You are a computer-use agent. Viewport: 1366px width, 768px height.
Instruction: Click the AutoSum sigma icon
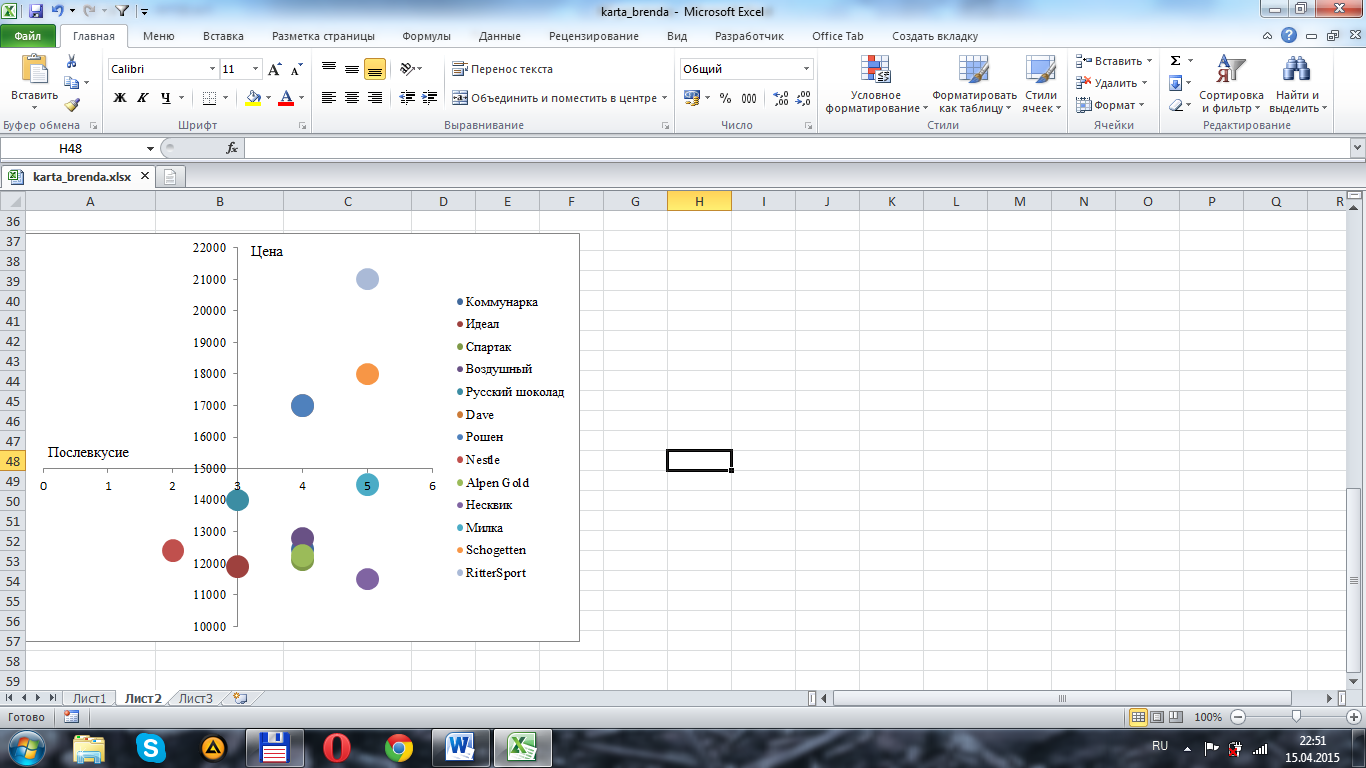click(1176, 61)
